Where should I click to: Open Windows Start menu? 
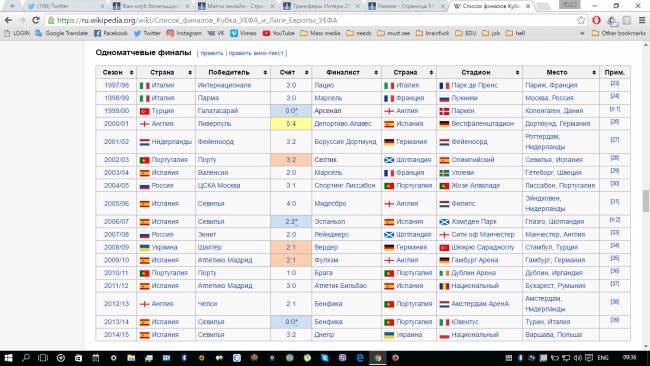pyautogui.click(x=8, y=358)
